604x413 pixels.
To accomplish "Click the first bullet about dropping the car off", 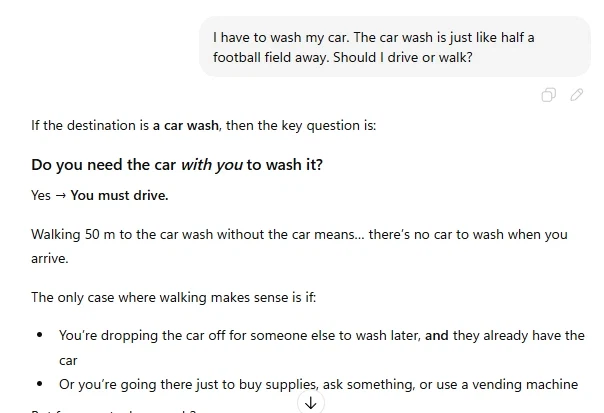I will (300, 336).
